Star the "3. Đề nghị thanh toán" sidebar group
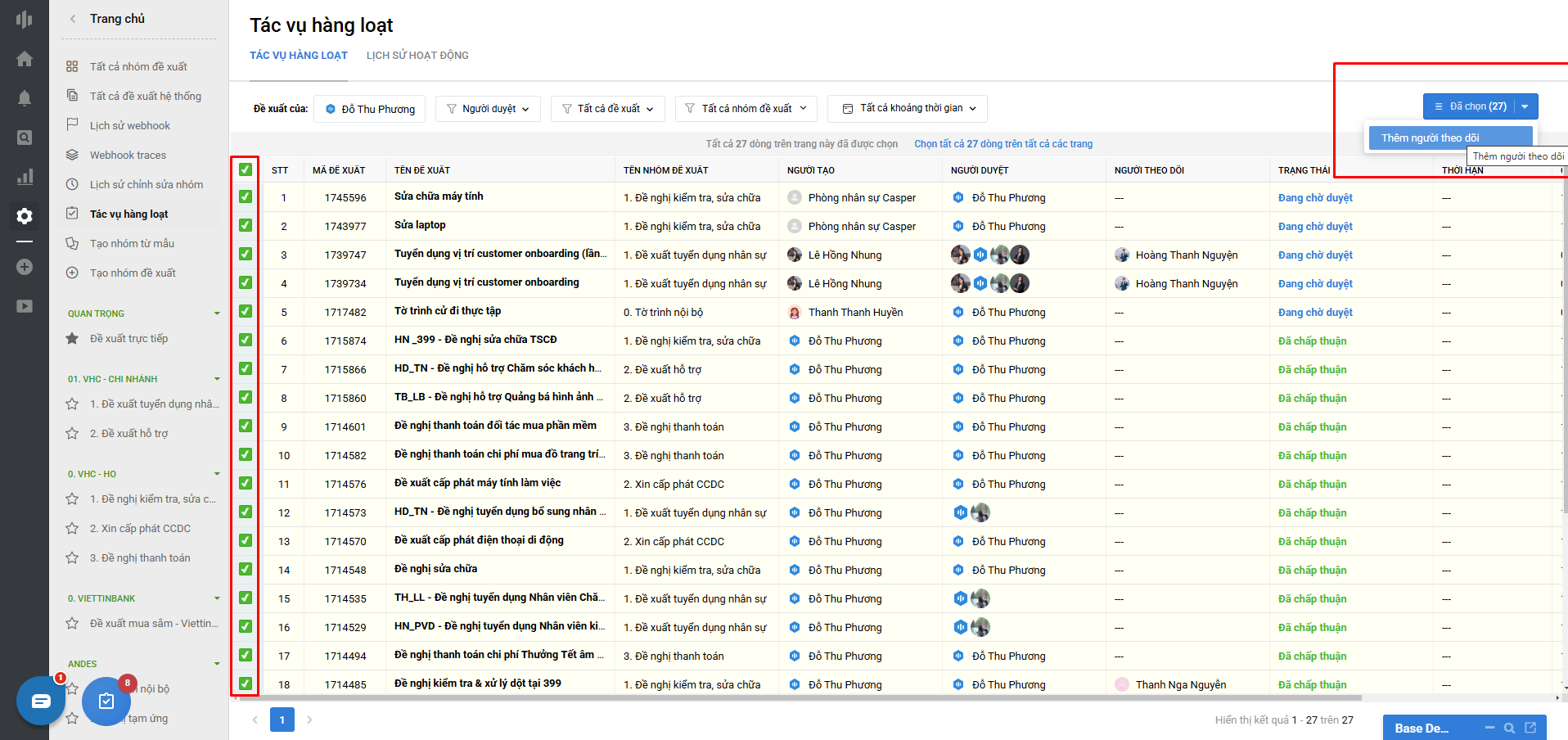Screen dimensions: 1568x740 (x=72, y=558)
